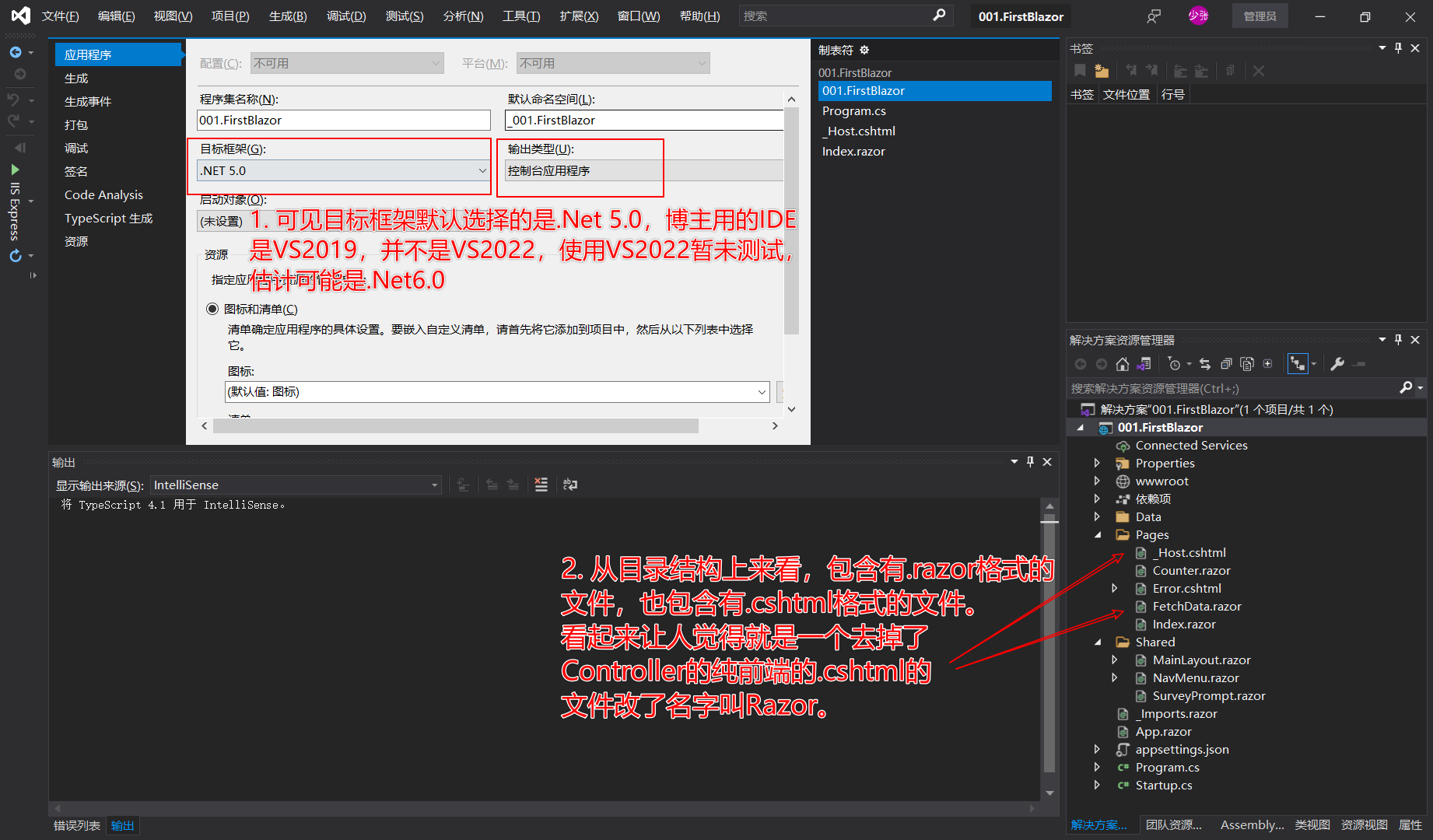
Task: Open Solution Explorer properties wrench icon
Action: pyautogui.click(x=1337, y=364)
